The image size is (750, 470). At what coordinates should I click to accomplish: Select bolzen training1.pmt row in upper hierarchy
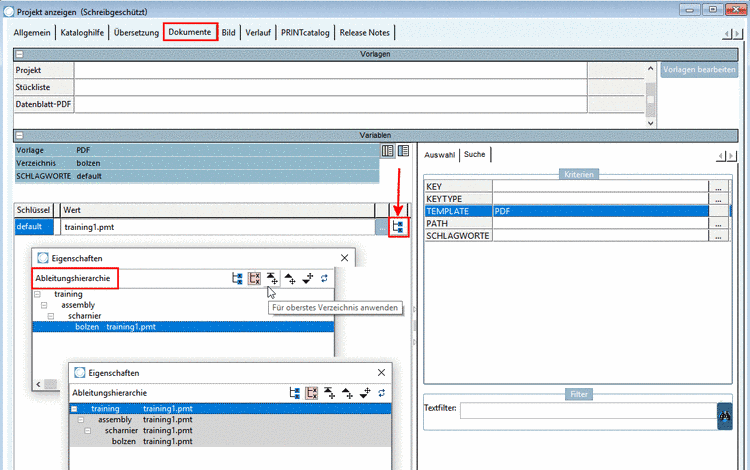(183, 327)
